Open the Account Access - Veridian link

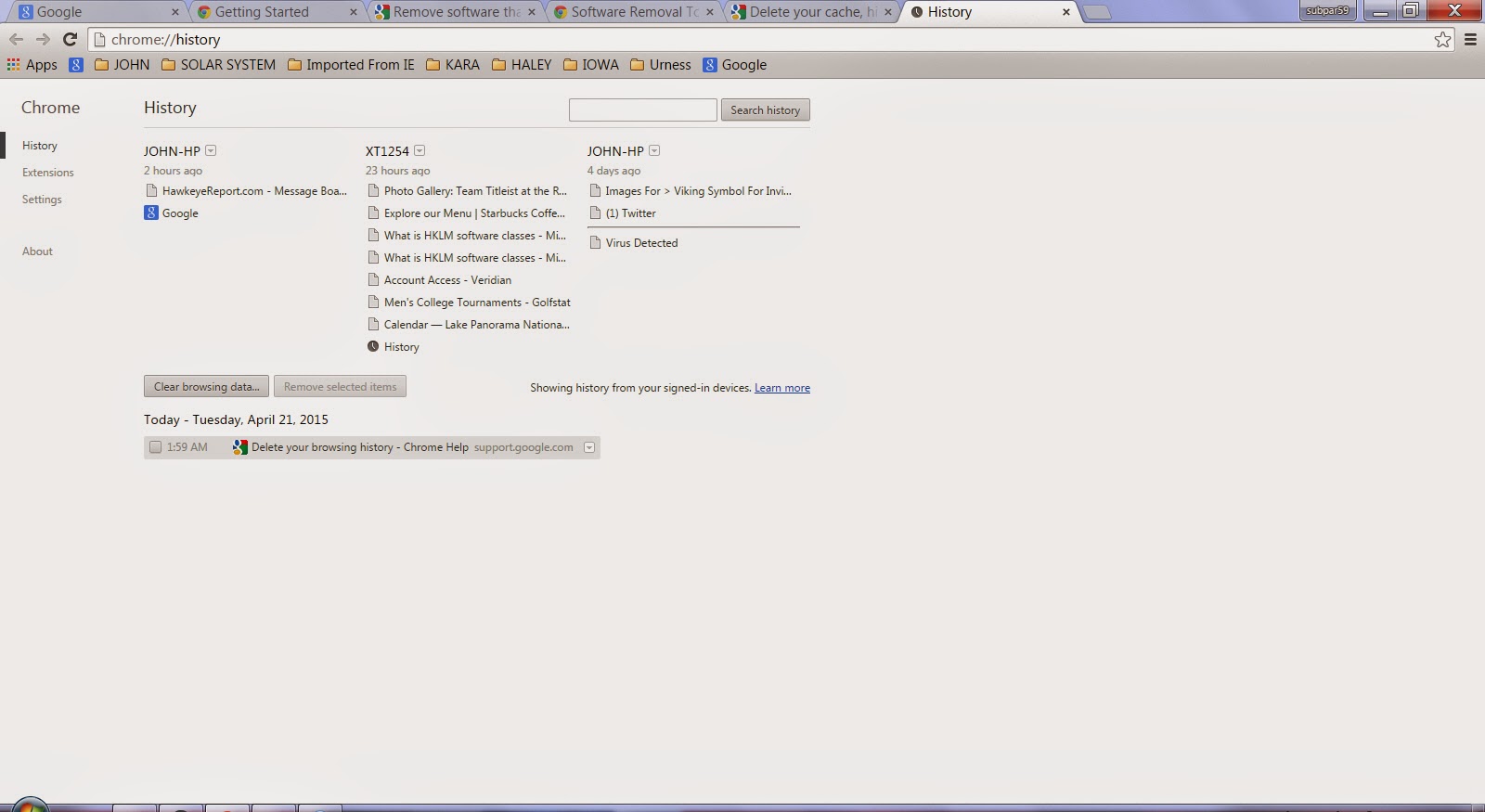(447, 280)
